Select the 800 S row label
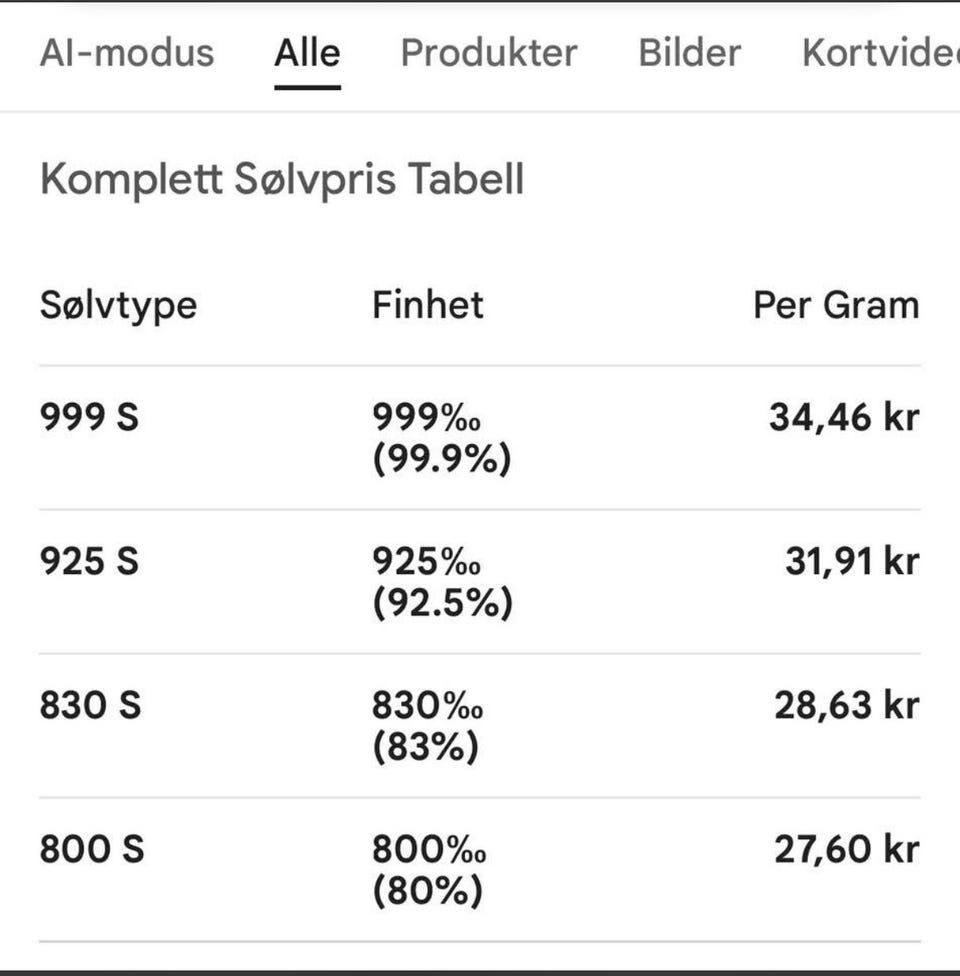The image size is (960, 976). pos(92,850)
